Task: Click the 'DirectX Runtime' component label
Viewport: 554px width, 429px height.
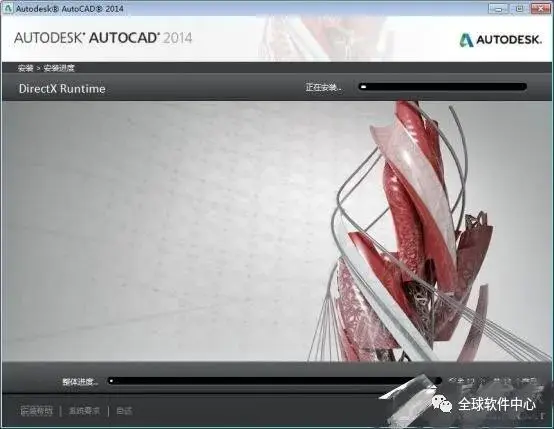Action: [62, 88]
